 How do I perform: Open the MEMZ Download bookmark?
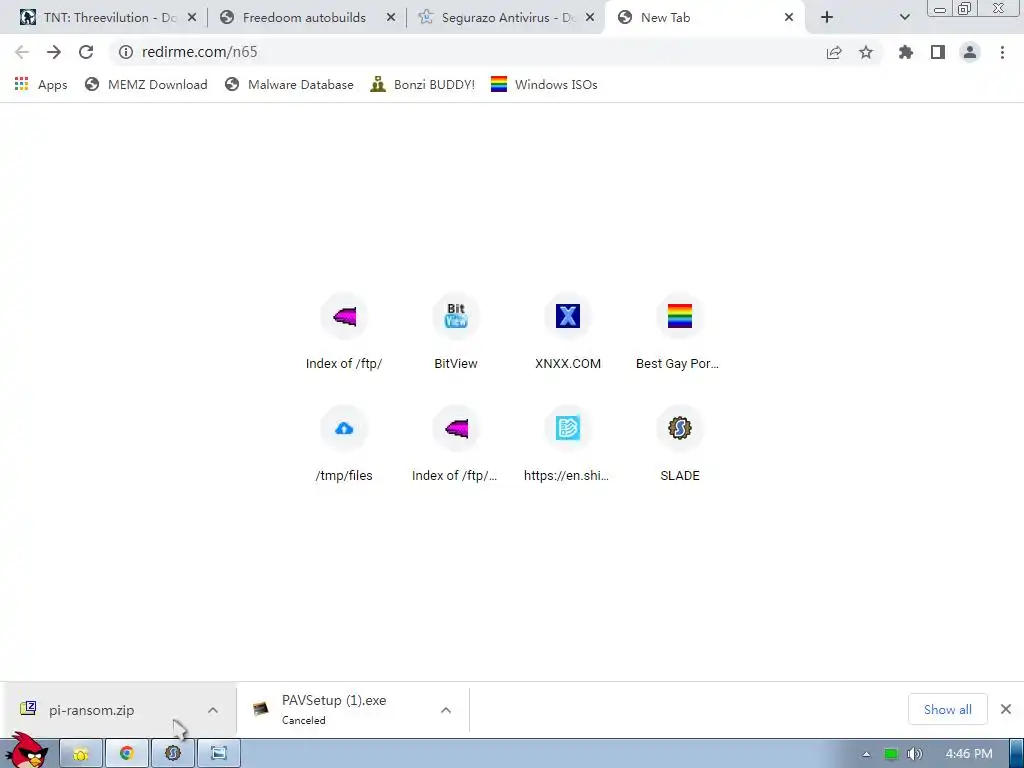click(146, 84)
